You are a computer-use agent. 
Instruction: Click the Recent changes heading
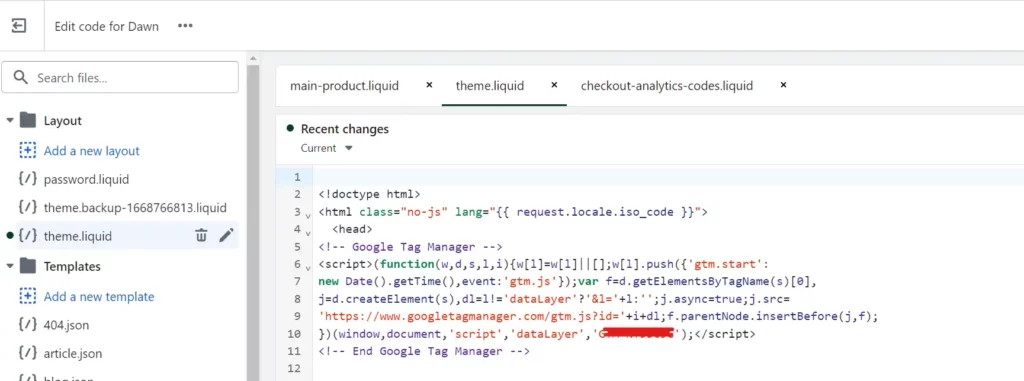[x=345, y=129]
